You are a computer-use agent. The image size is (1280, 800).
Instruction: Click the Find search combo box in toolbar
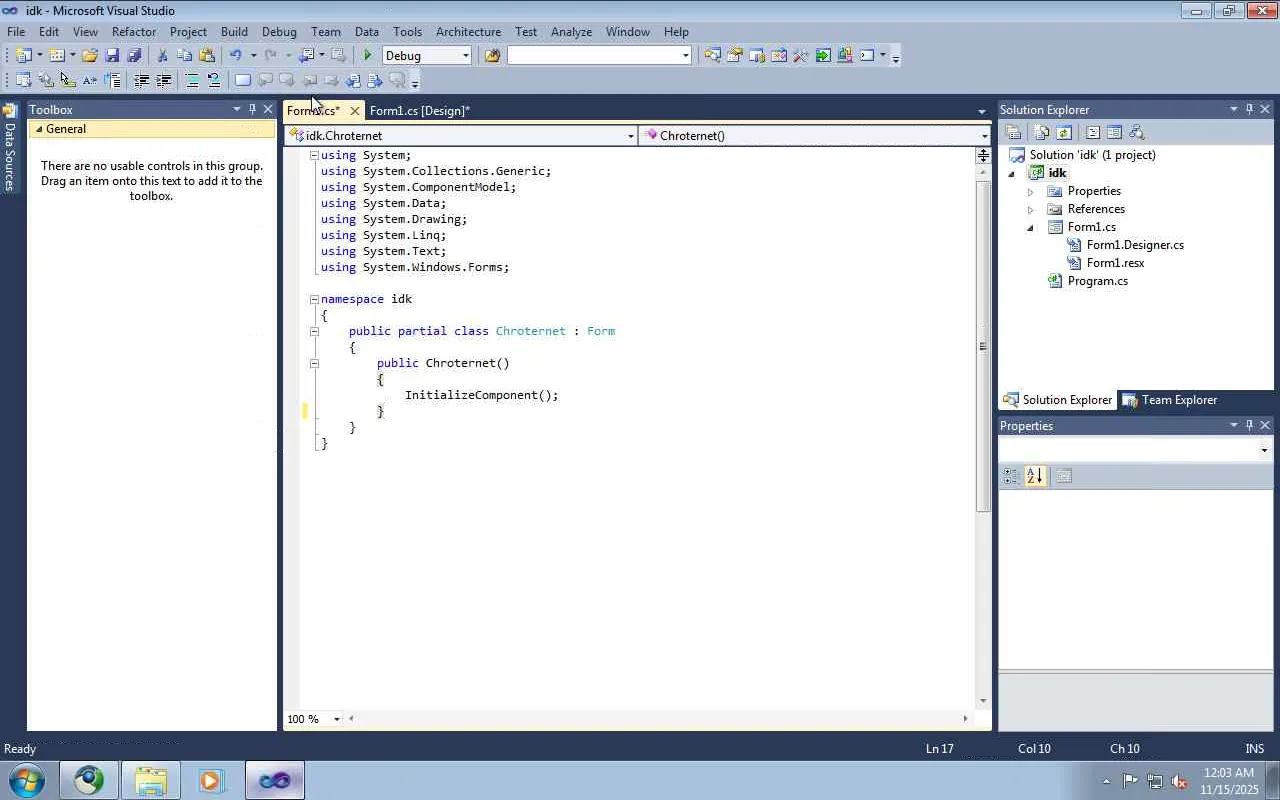tap(599, 56)
